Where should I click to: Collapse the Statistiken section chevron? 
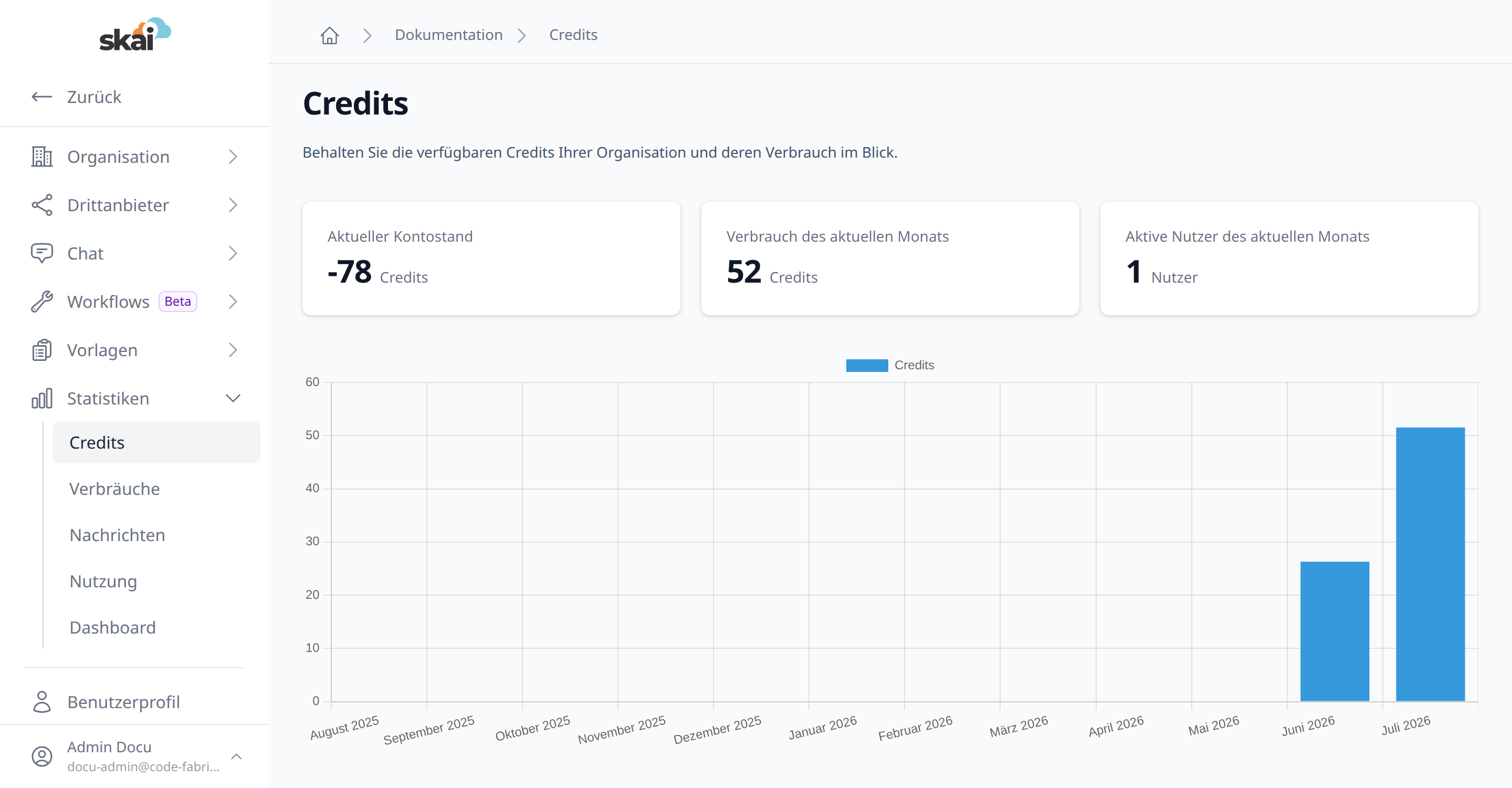pyautogui.click(x=233, y=398)
